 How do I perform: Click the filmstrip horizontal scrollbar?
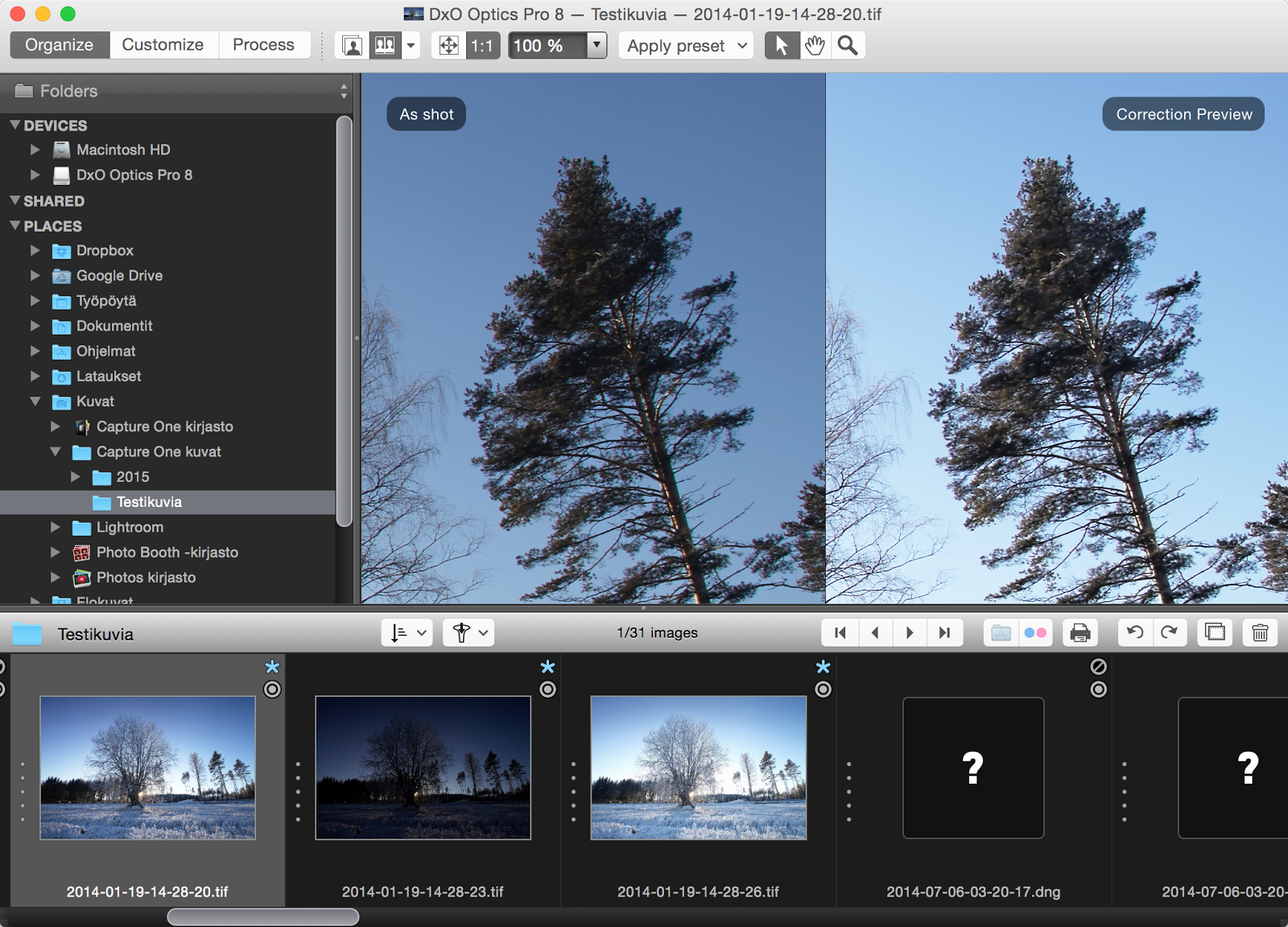coord(263,917)
